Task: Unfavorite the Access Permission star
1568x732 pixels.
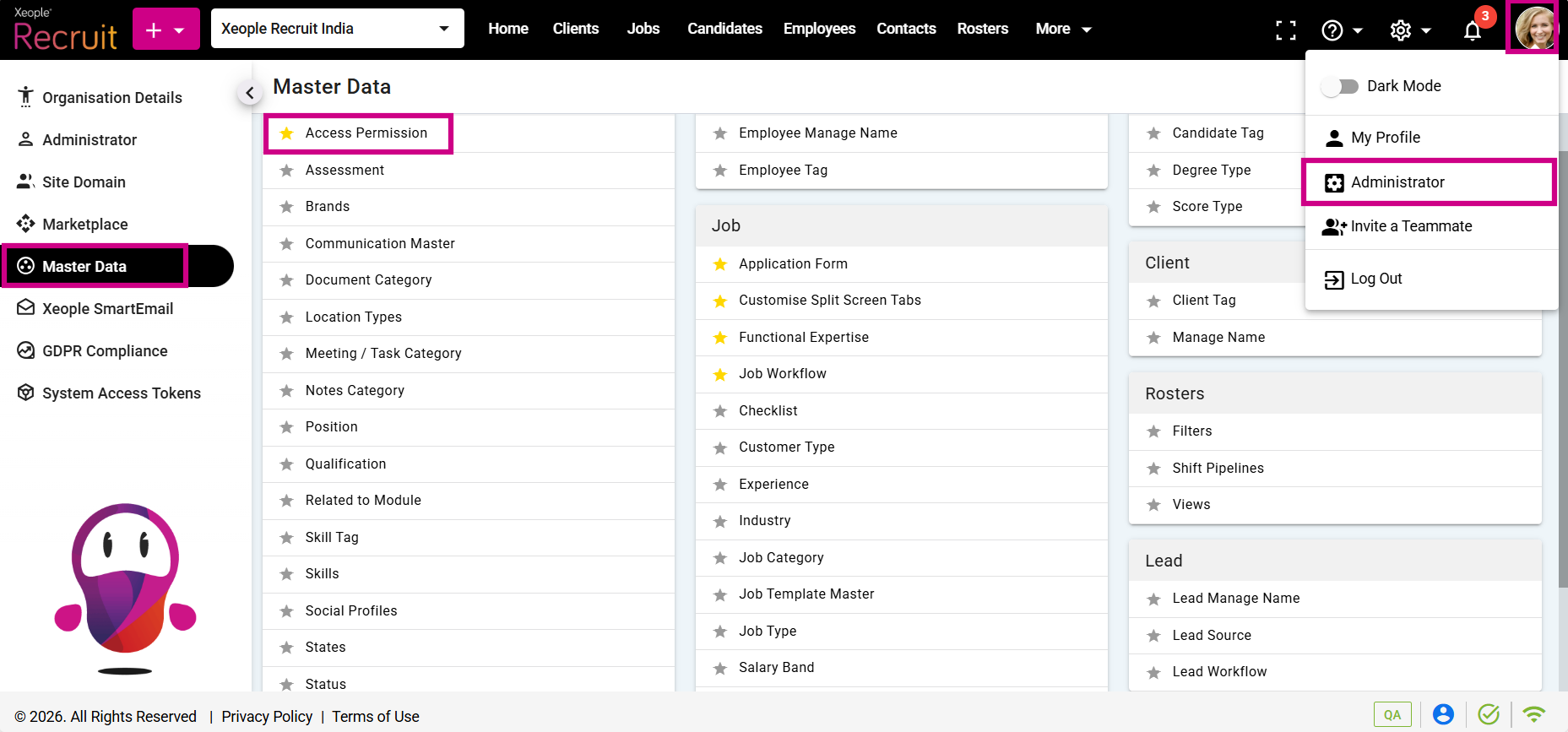Action: pos(287,133)
